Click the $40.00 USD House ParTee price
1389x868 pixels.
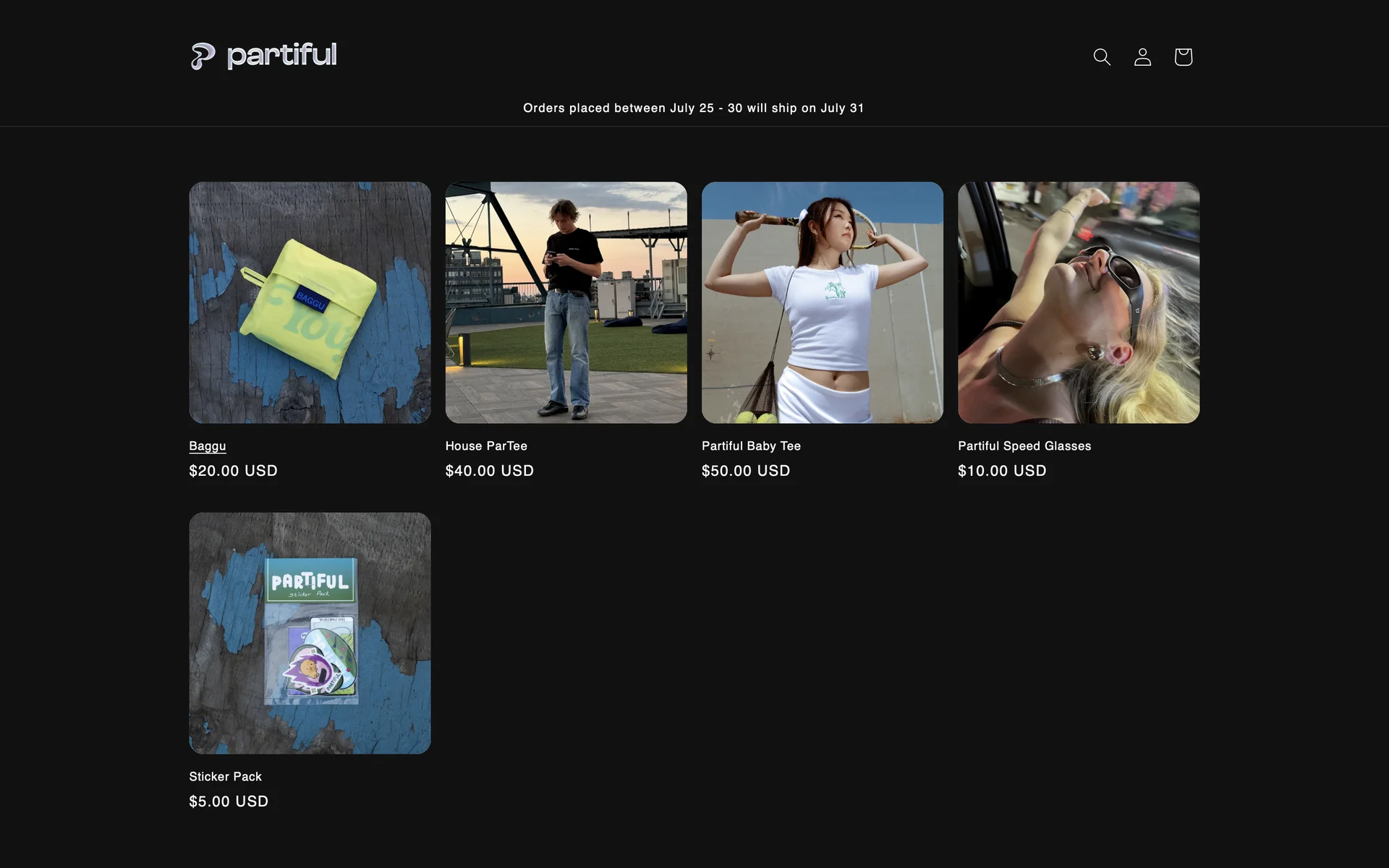click(489, 471)
